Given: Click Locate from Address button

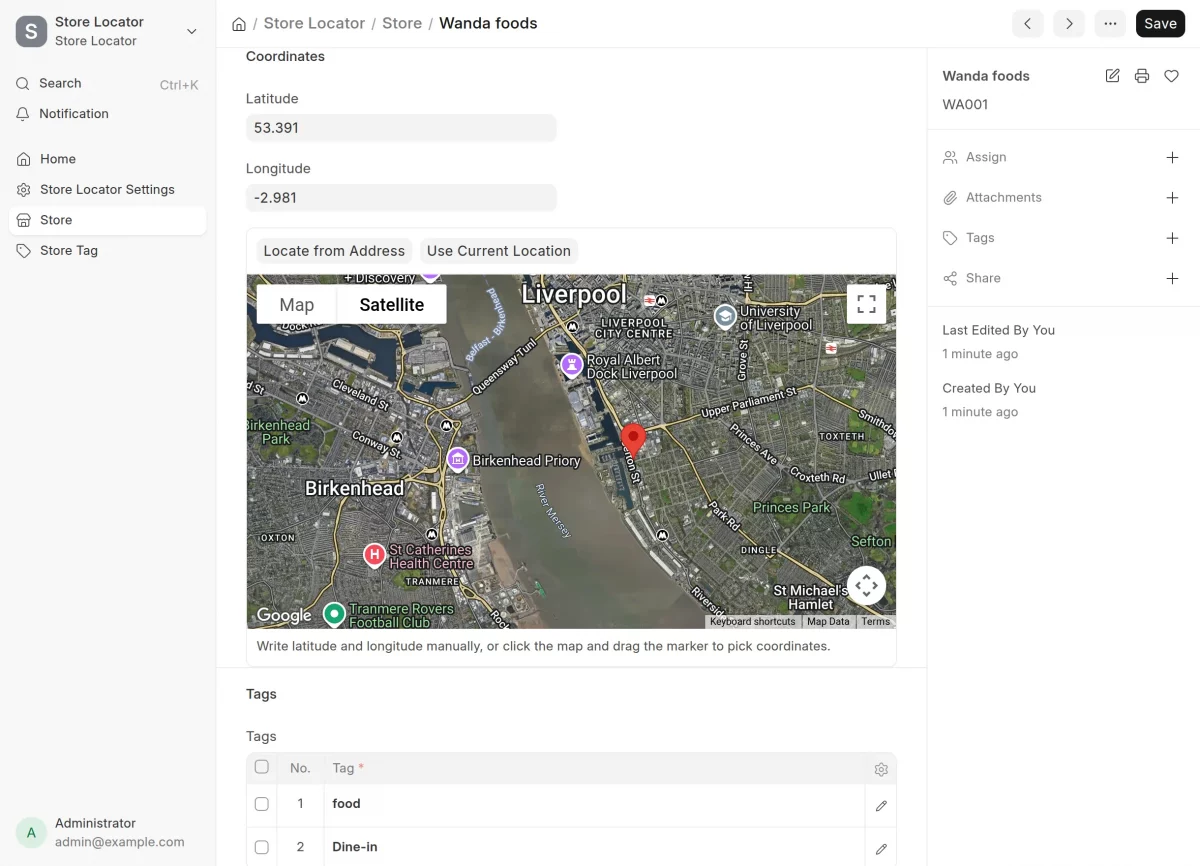Looking at the screenshot, I should point(334,251).
